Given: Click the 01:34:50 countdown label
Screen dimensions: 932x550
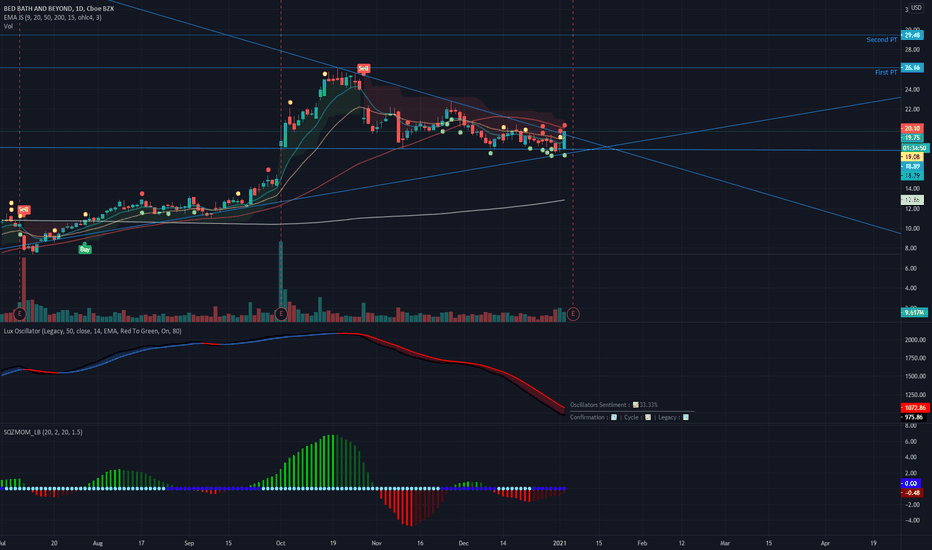Looking at the screenshot, I should (915, 147).
